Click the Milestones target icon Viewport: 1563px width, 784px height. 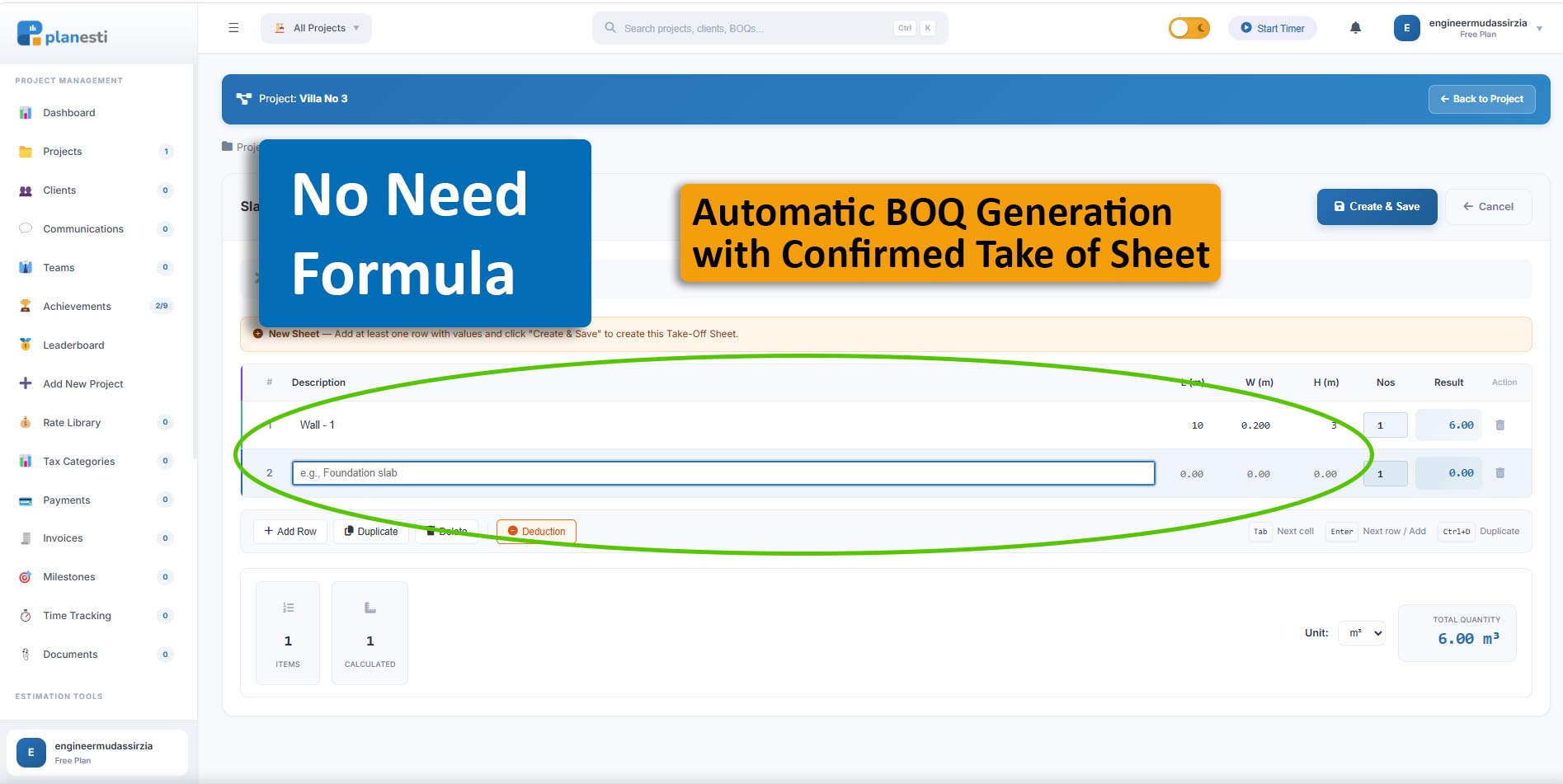pyautogui.click(x=26, y=577)
